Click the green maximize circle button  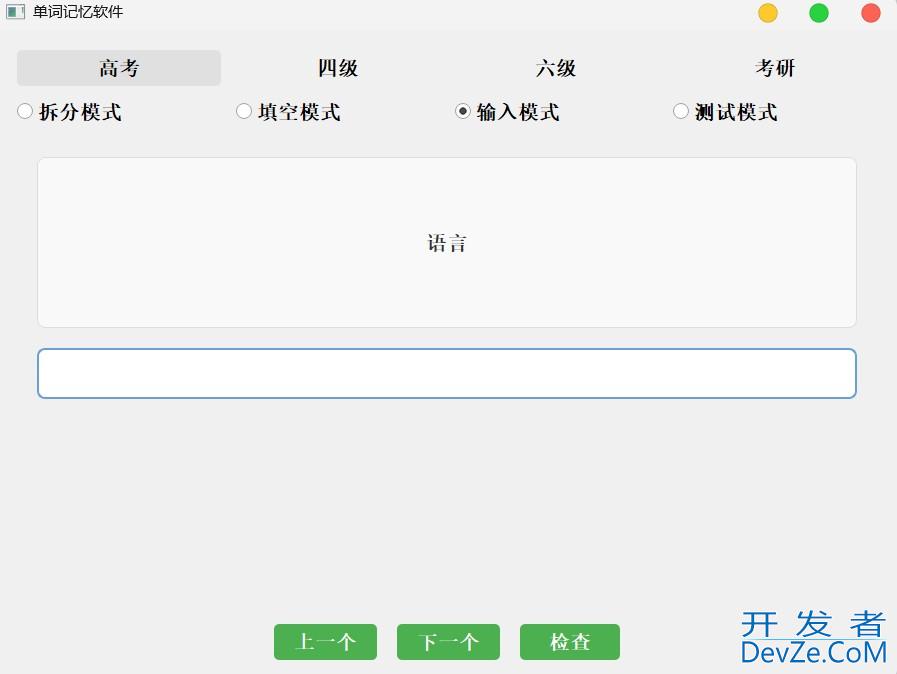tap(819, 13)
